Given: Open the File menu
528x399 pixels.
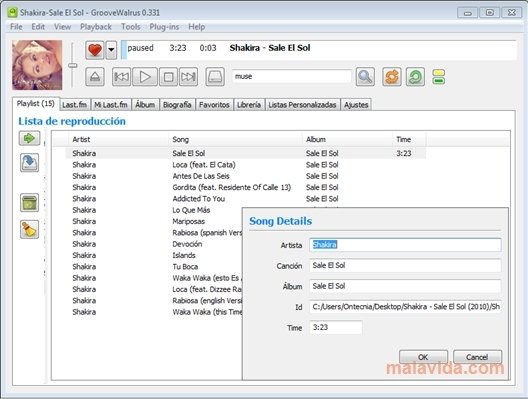Looking at the screenshot, I should (x=16, y=27).
